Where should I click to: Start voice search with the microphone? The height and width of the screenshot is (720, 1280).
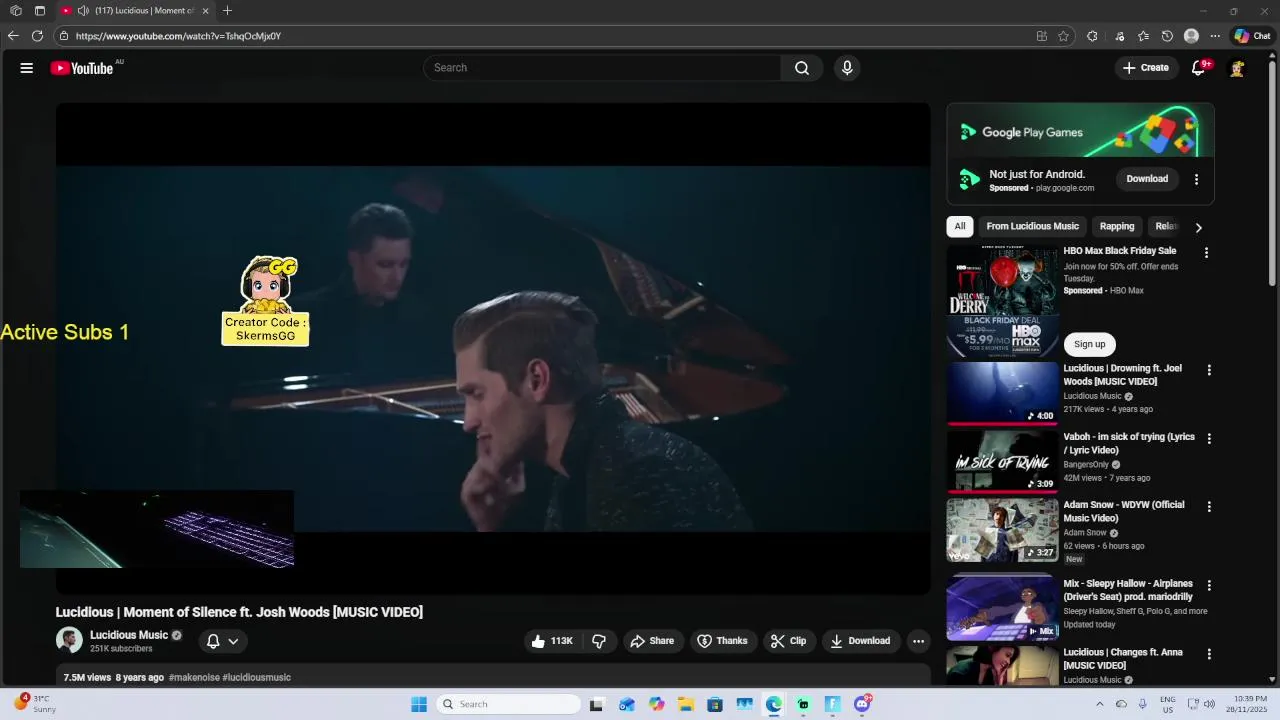click(847, 68)
